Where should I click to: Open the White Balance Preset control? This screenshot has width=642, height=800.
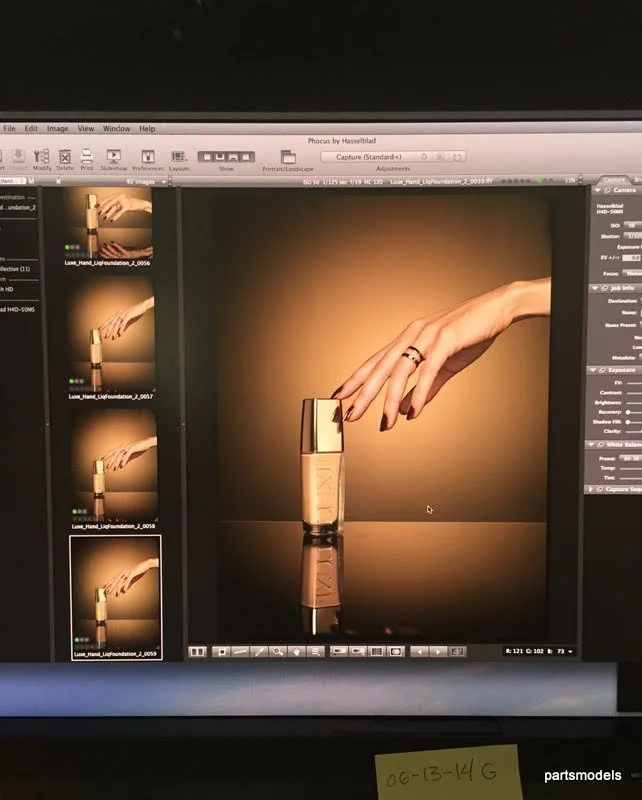(x=630, y=458)
